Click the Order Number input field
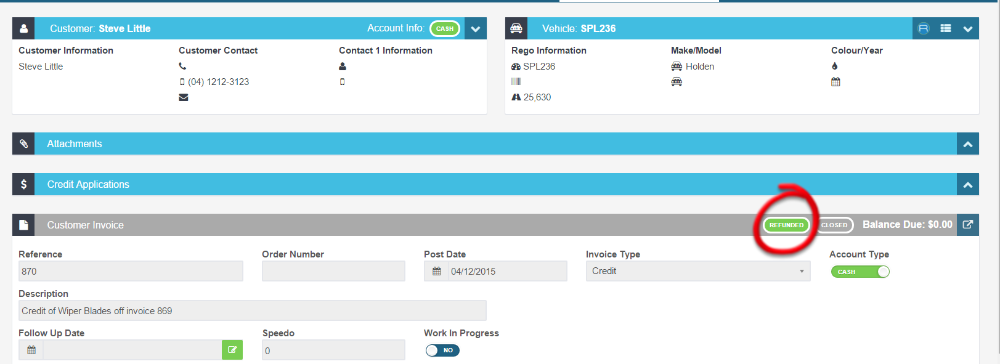 pyautogui.click(x=334, y=271)
